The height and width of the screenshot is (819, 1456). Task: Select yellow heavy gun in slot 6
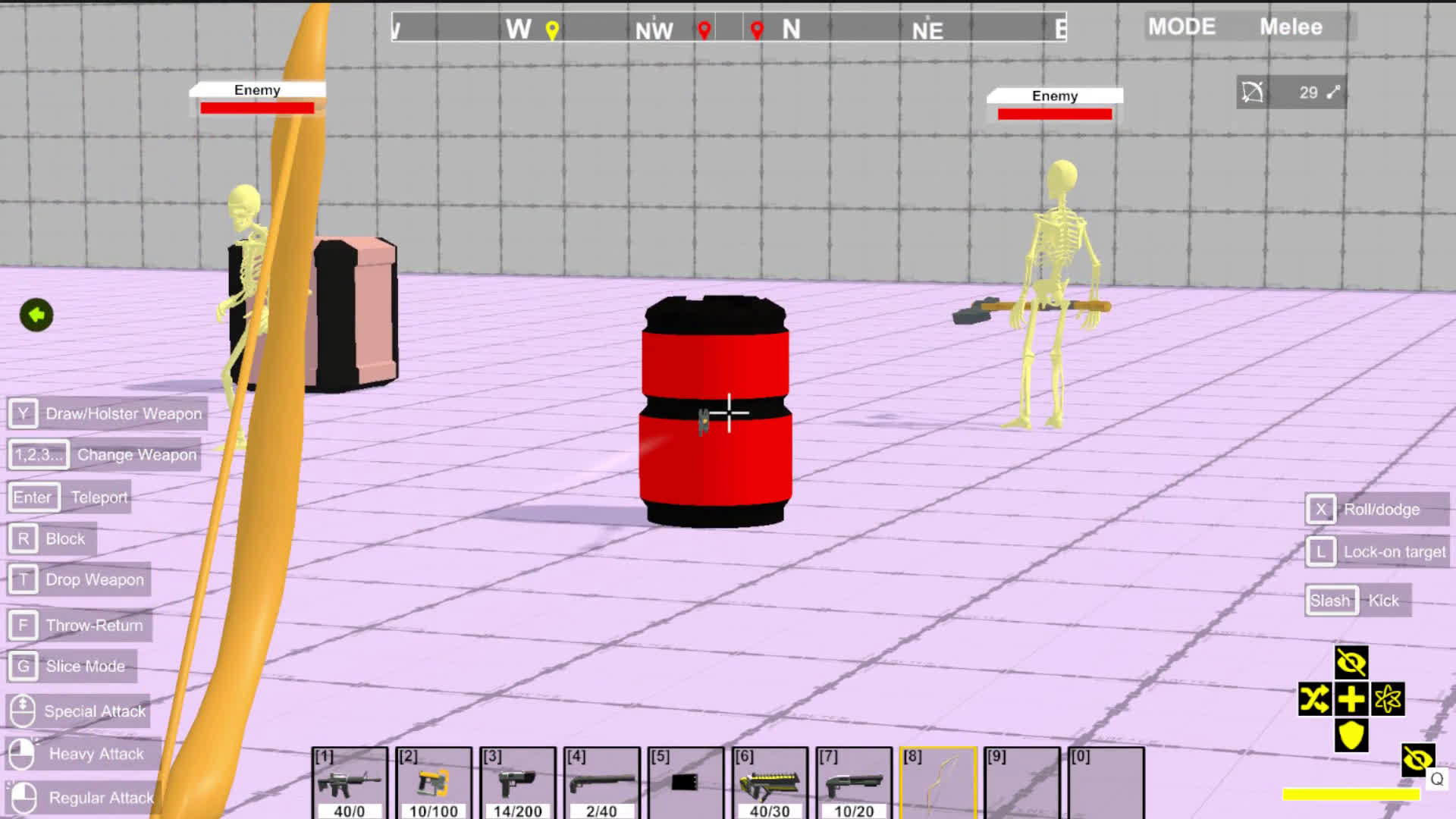tap(770, 783)
